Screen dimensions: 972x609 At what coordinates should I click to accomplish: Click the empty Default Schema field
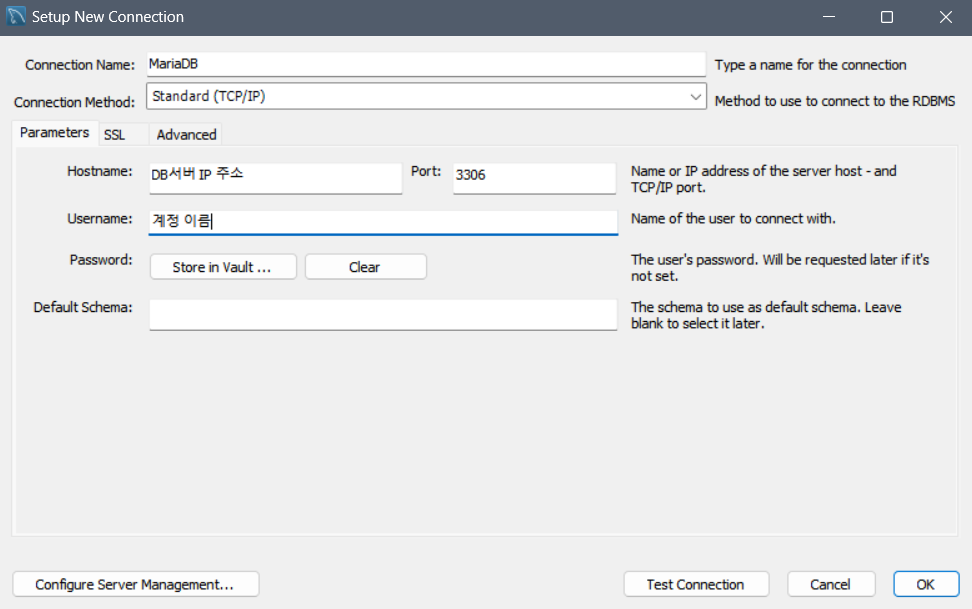[383, 315]
